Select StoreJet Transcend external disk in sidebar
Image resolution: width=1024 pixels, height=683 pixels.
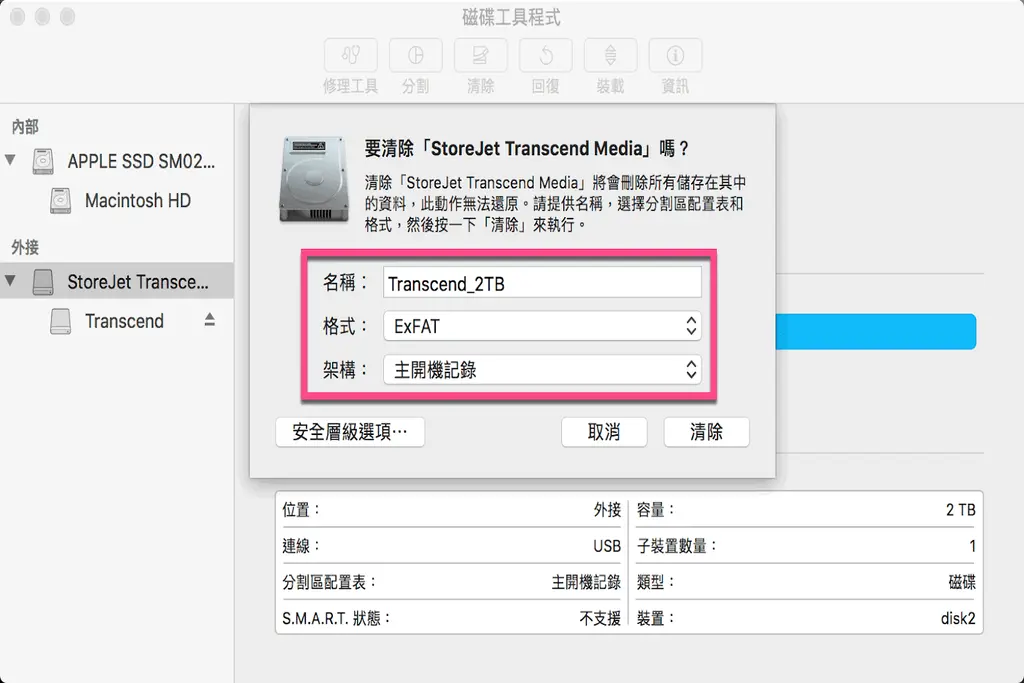[138, 281]
